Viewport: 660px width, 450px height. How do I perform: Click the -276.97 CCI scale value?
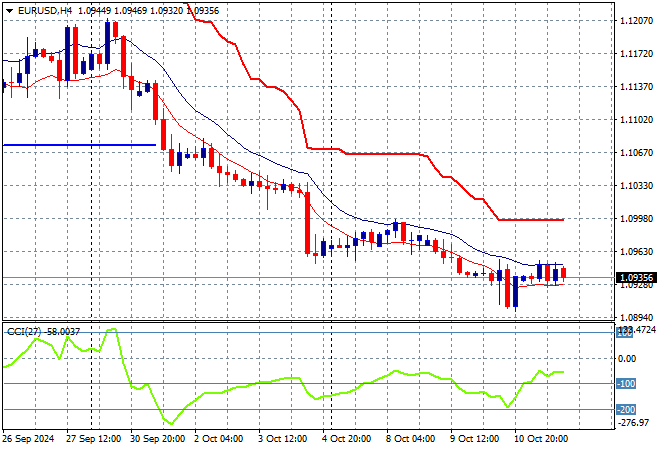click(x=632, y=422)
